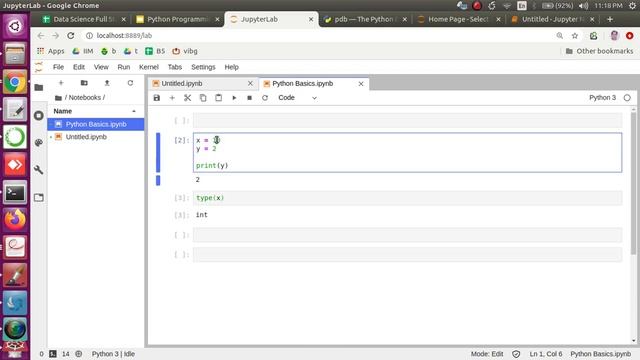
Task: Switch to the pdb — The Python browser tab
Action: tap(364, 19)
